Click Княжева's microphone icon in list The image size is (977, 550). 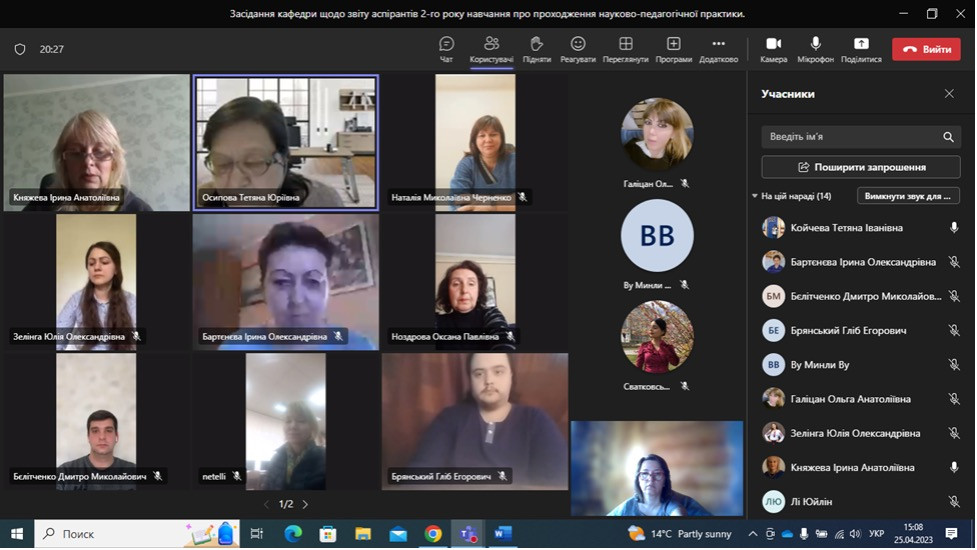click(953, 468)
